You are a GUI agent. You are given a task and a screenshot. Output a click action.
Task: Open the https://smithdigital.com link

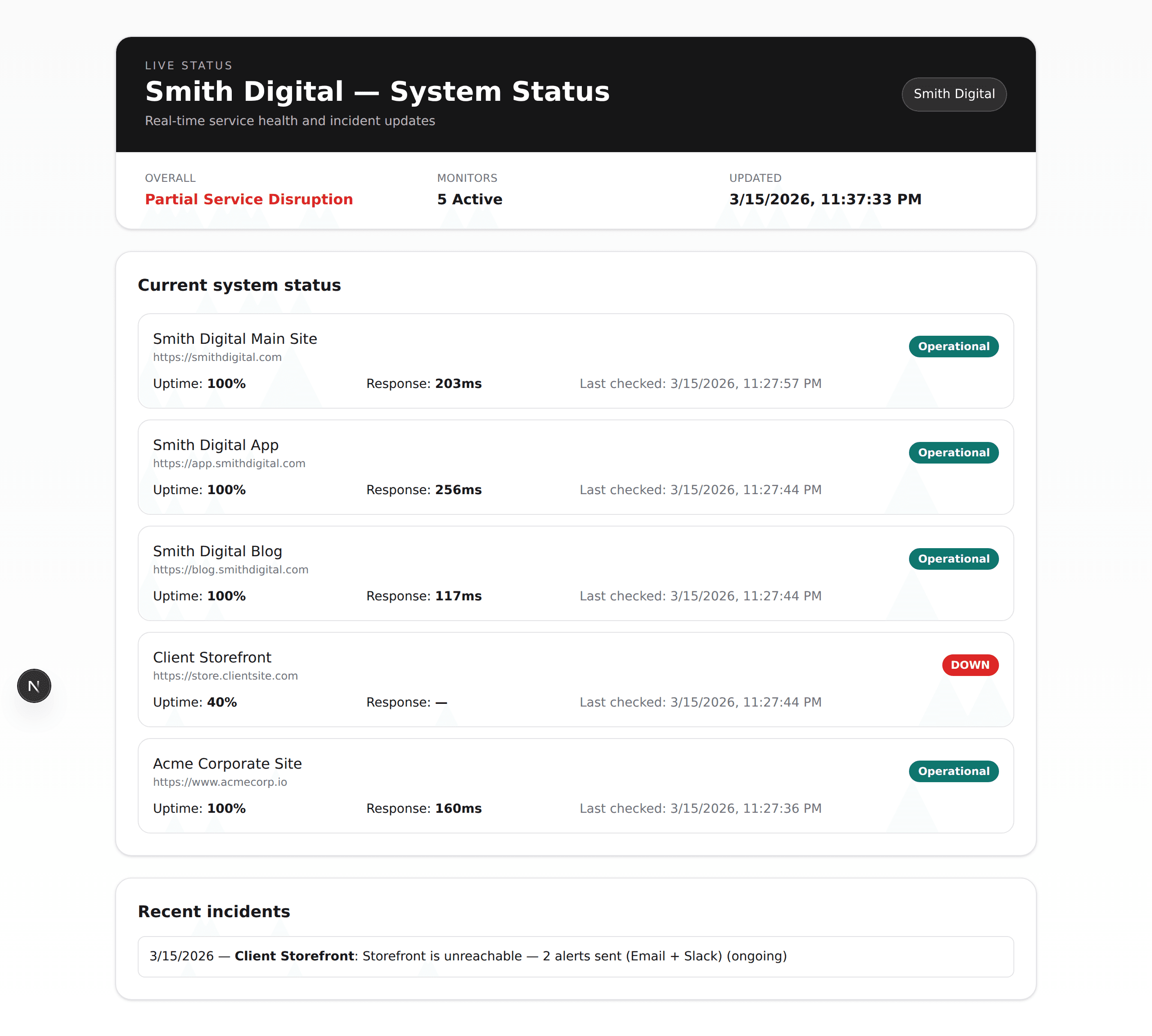(217, 357)
